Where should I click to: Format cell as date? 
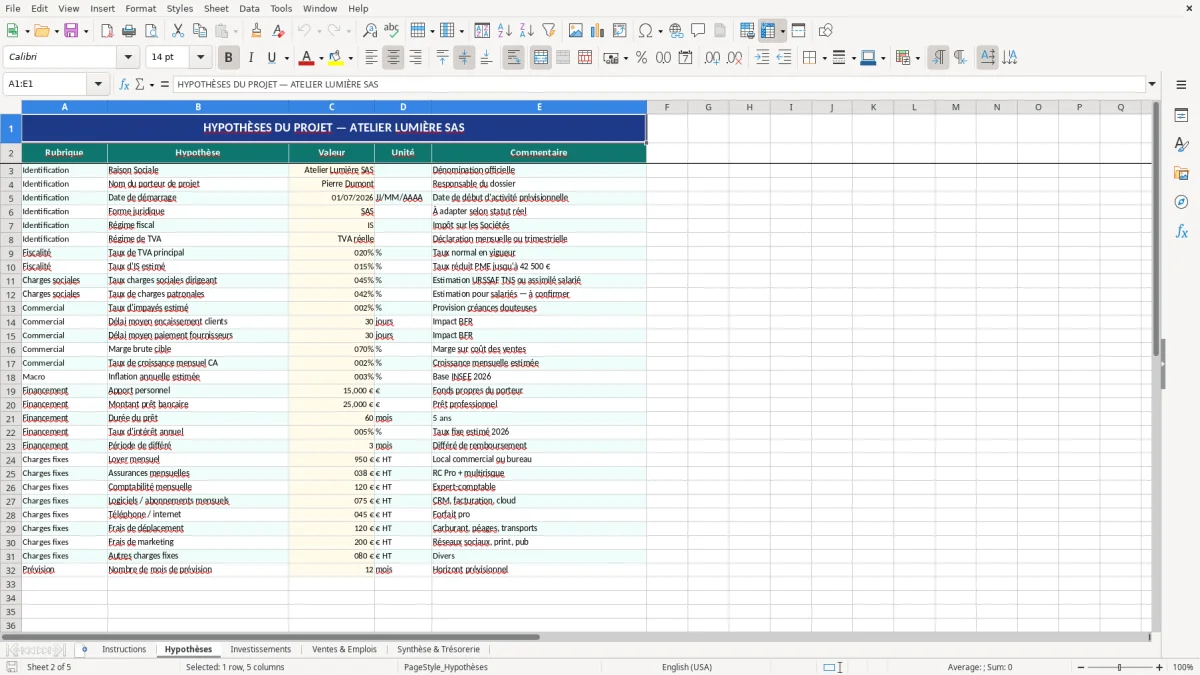pyautogui.click(x=685, y=58)
